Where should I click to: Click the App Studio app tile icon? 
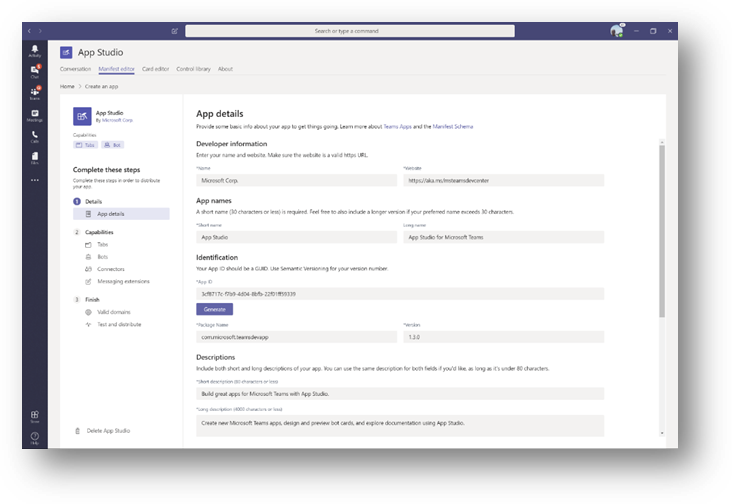click(82, 116)
